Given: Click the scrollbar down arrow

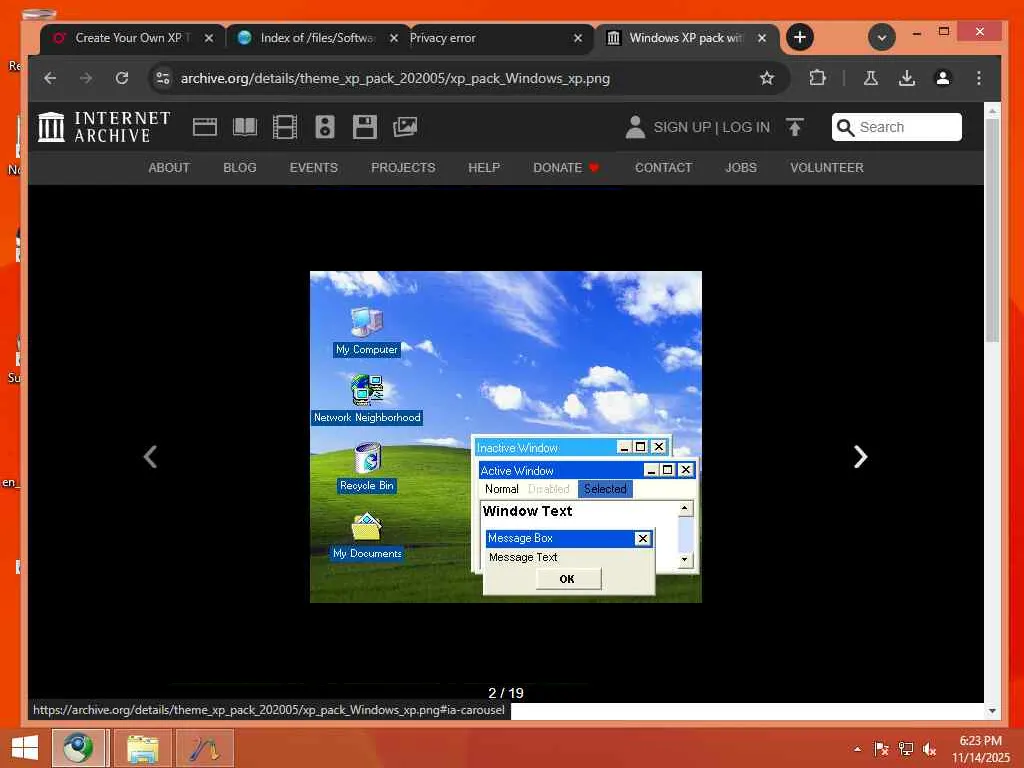Looking at the screenshot, I should [x=992, y=711].
